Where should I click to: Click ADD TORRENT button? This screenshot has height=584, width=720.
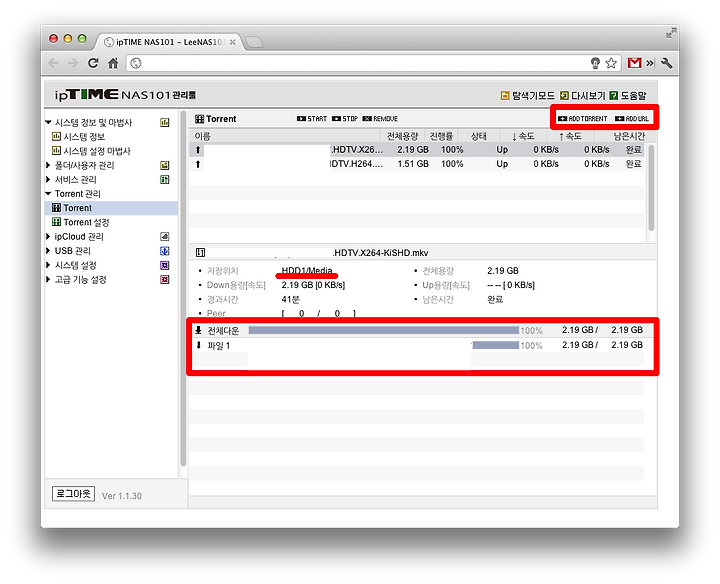pyautogui.click(x=583, y=118)
